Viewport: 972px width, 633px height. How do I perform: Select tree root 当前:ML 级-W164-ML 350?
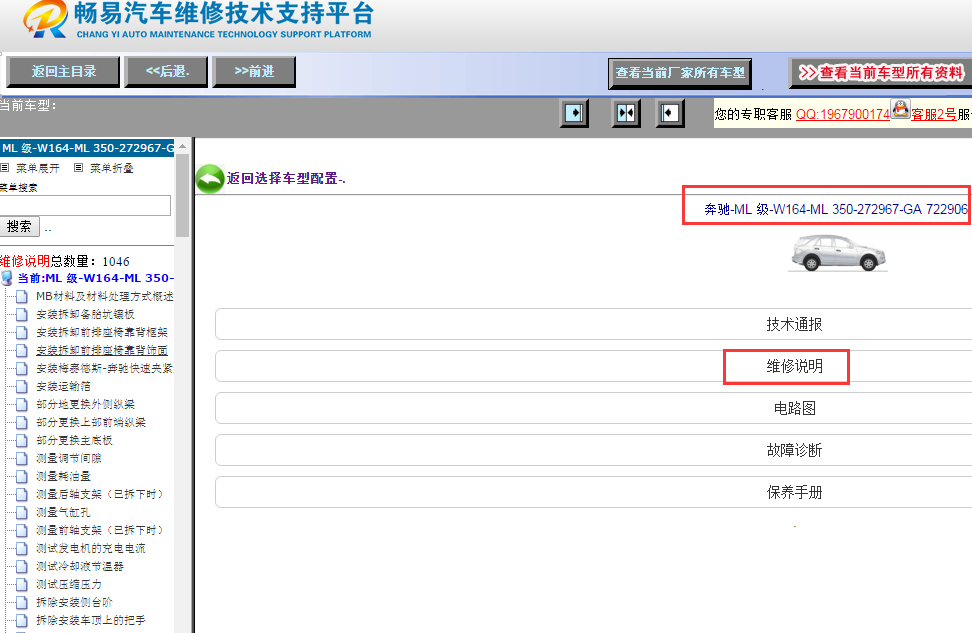95,278
